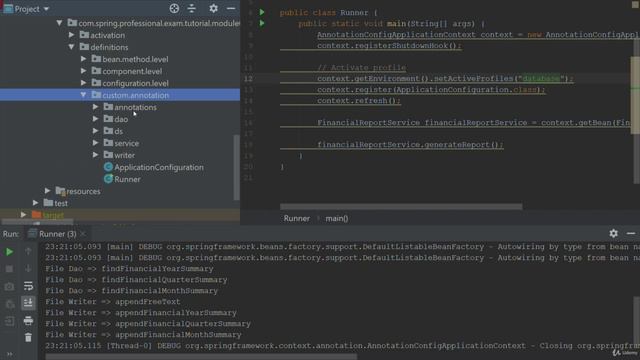Click the service folder icon
The image size is (640, 360).
coord(108,143)
